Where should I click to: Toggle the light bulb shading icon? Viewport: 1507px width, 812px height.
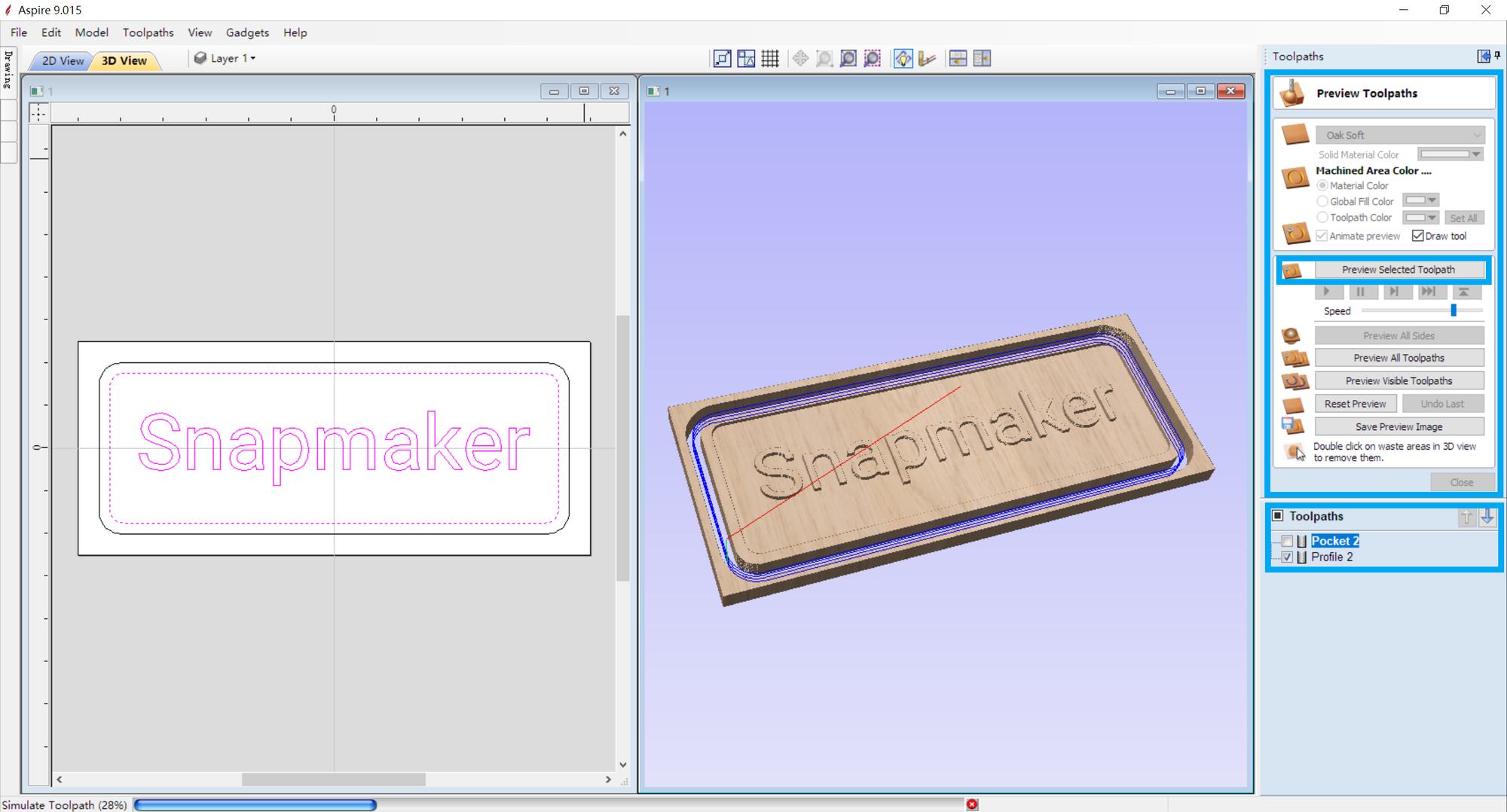coord(903,59)
